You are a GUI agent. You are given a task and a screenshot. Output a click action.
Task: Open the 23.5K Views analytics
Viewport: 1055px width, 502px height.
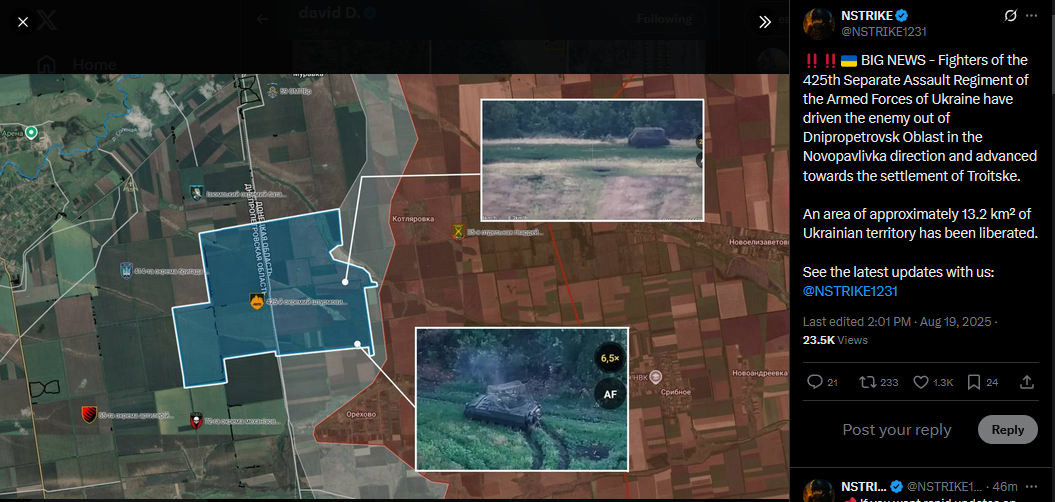pos(835,340)
